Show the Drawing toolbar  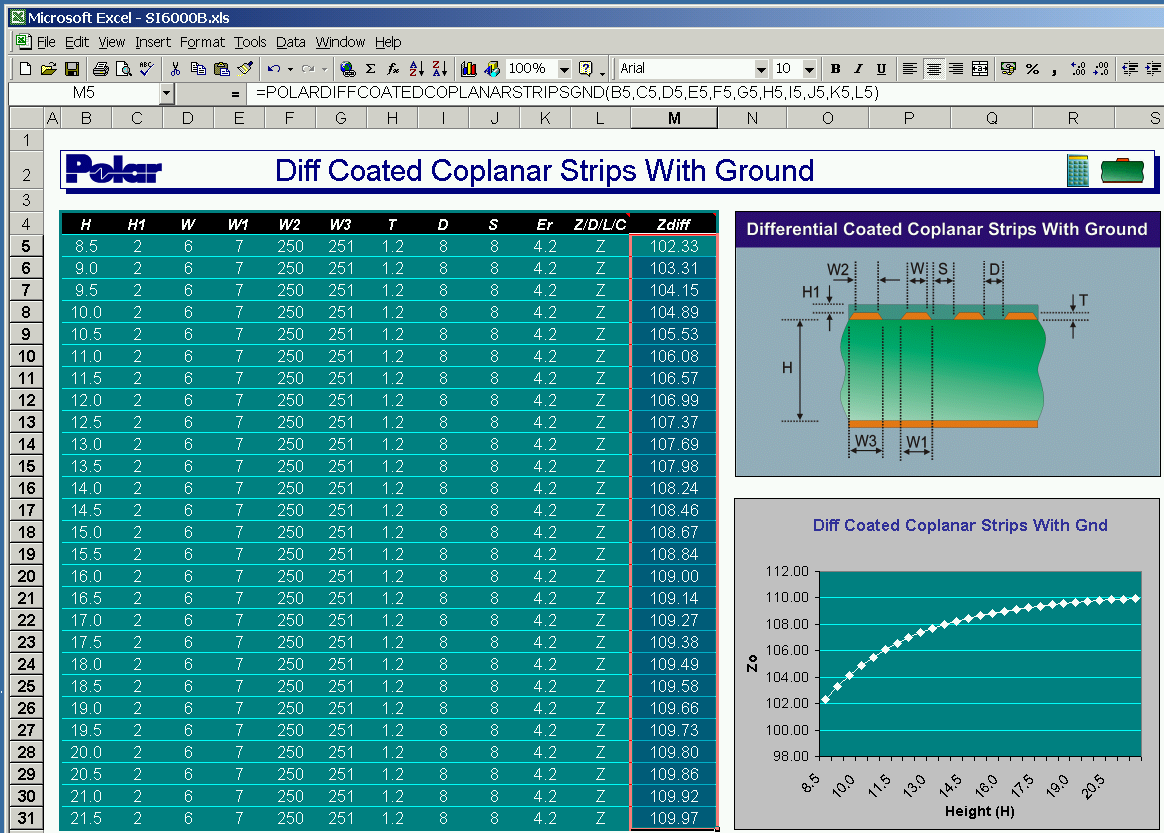tap(491, 69)
